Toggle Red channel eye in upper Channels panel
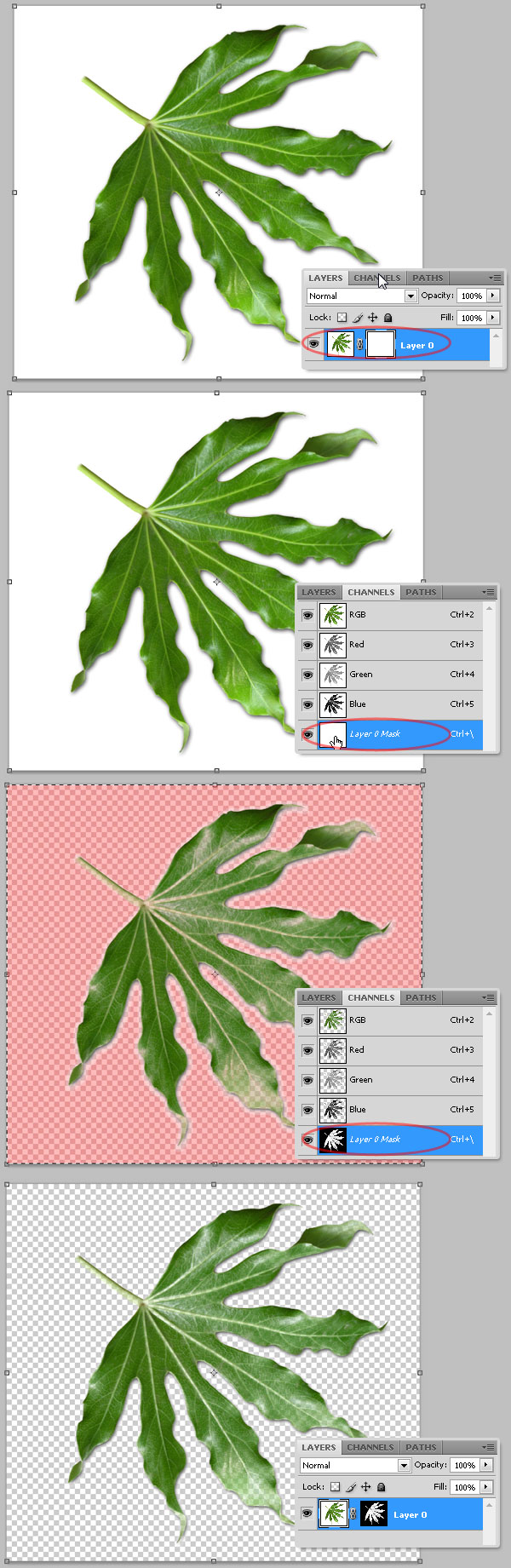This screenshot has width=511, height=1568. pyautogui.click(x=307, y=645)
